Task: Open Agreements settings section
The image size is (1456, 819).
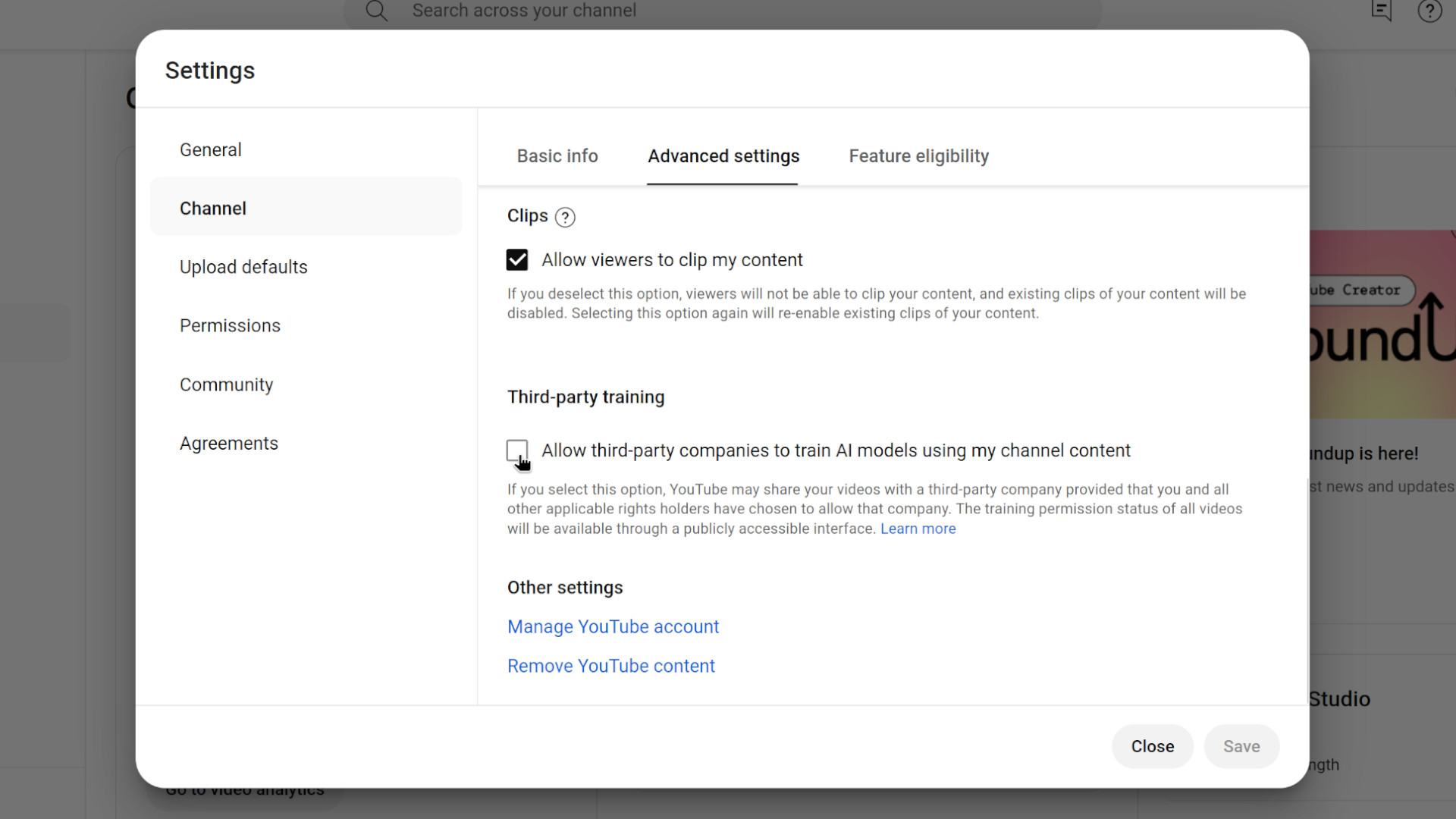Action: click(229, 444)
